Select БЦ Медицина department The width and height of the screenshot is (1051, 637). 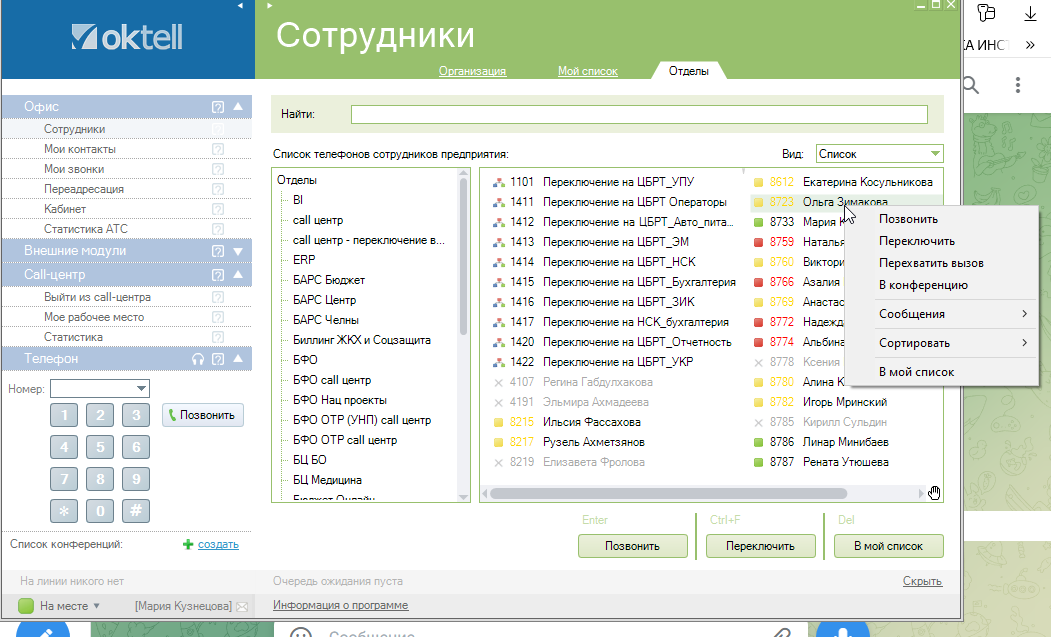pyautogui.click(x=327, y=479)
